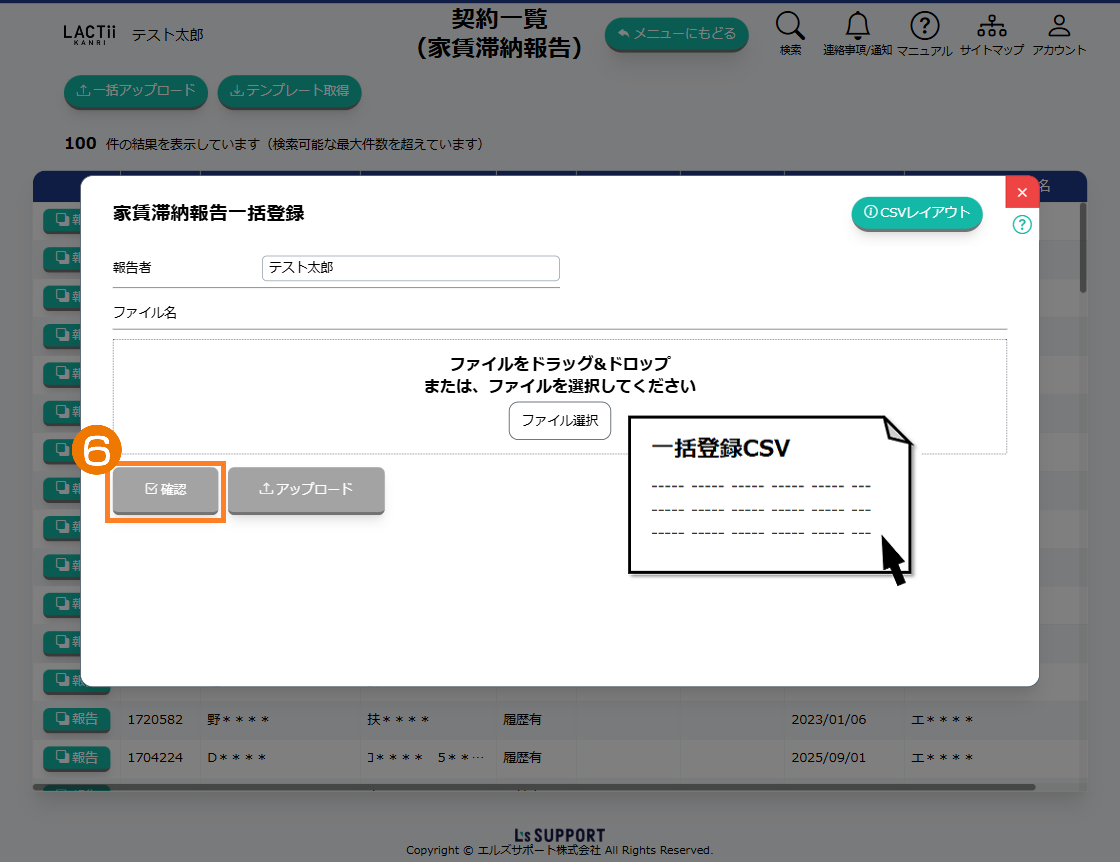
Task: Open the sitemap icon
Action: pyautogui.click(x=991, y=28)
